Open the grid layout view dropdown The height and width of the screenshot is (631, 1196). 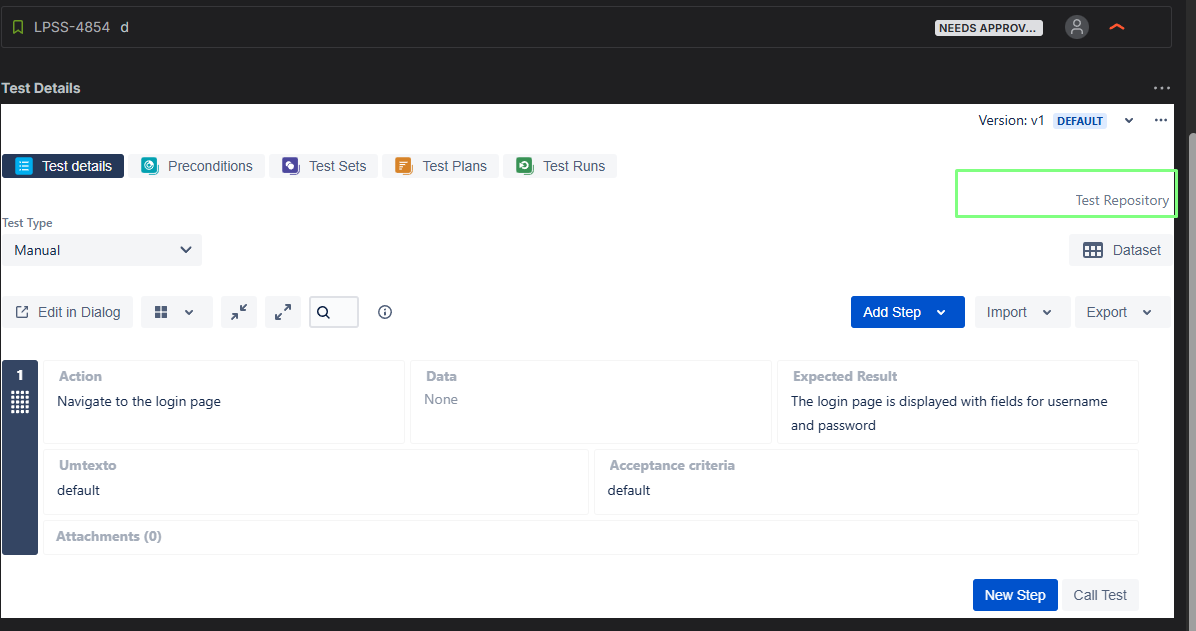click(176, 312)
